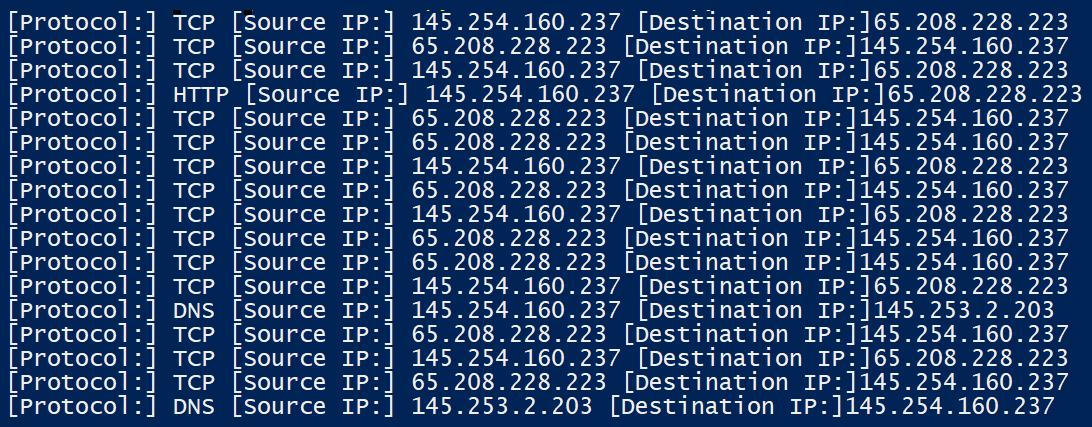Click [Protocol:] label on the HTTP line
The image size is (1092, 427).
(x=83, y=95)
